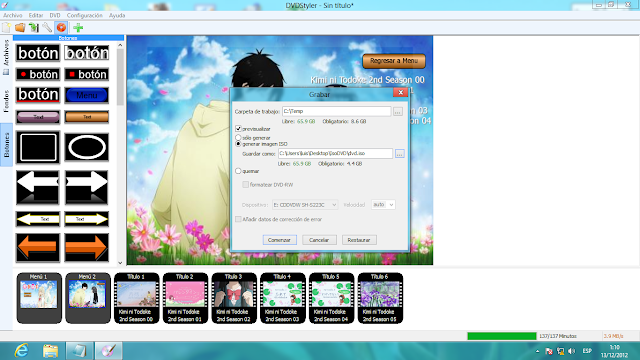The width and height of the screenshot is (640, 360).
Task: Open the Configuración menu
Action: pyautogui.click(x=84, y=15)
